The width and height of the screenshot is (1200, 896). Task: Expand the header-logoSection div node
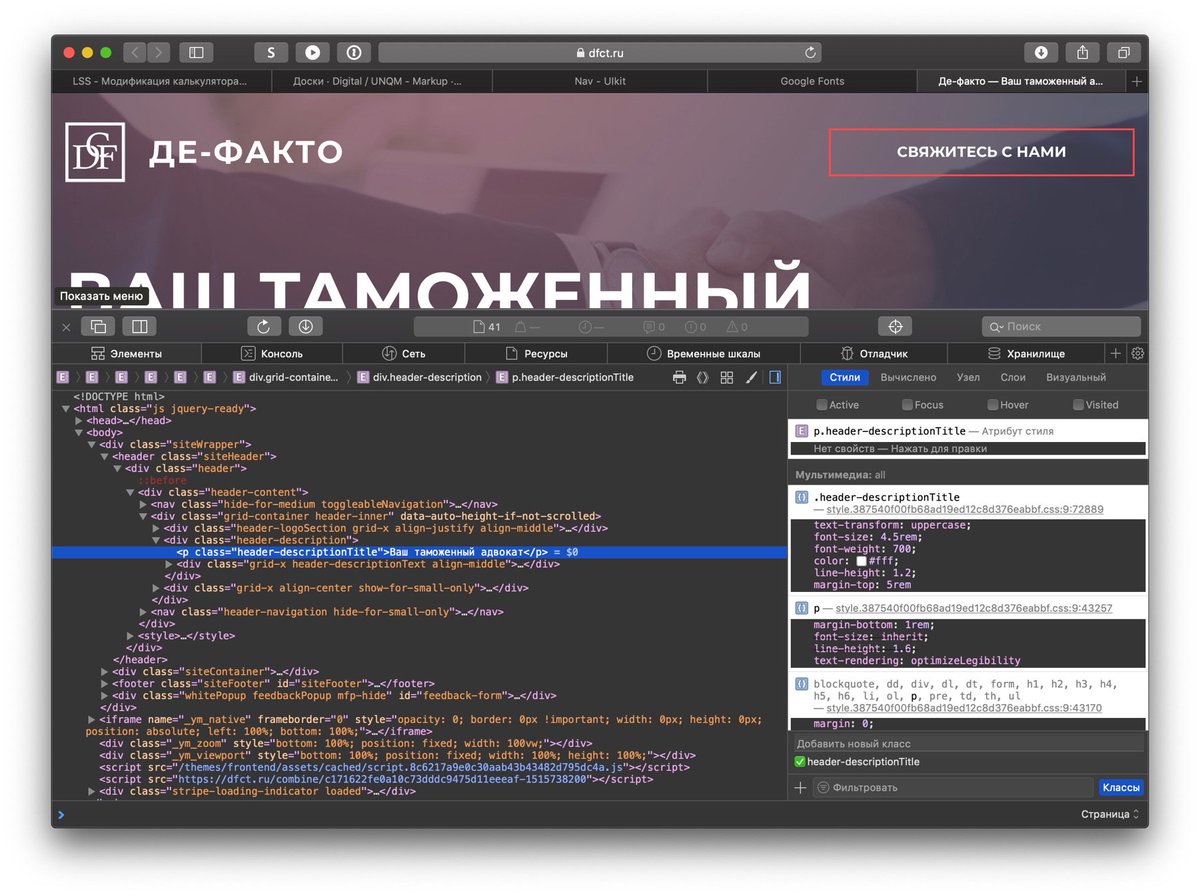click(156, 528)
